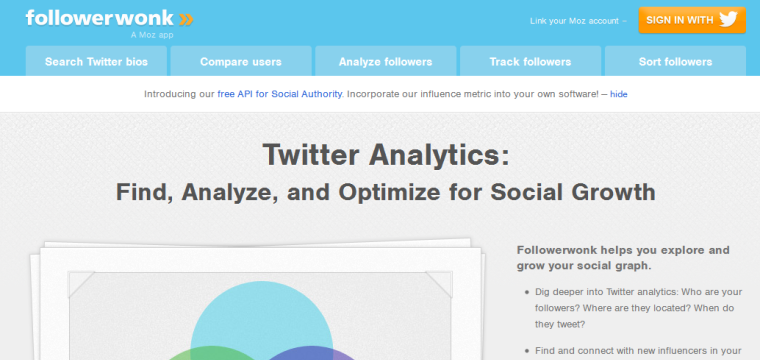760x360 pixels.
Task: Click the Followerwonk helps you explore heading
Action: coord(623,258)
